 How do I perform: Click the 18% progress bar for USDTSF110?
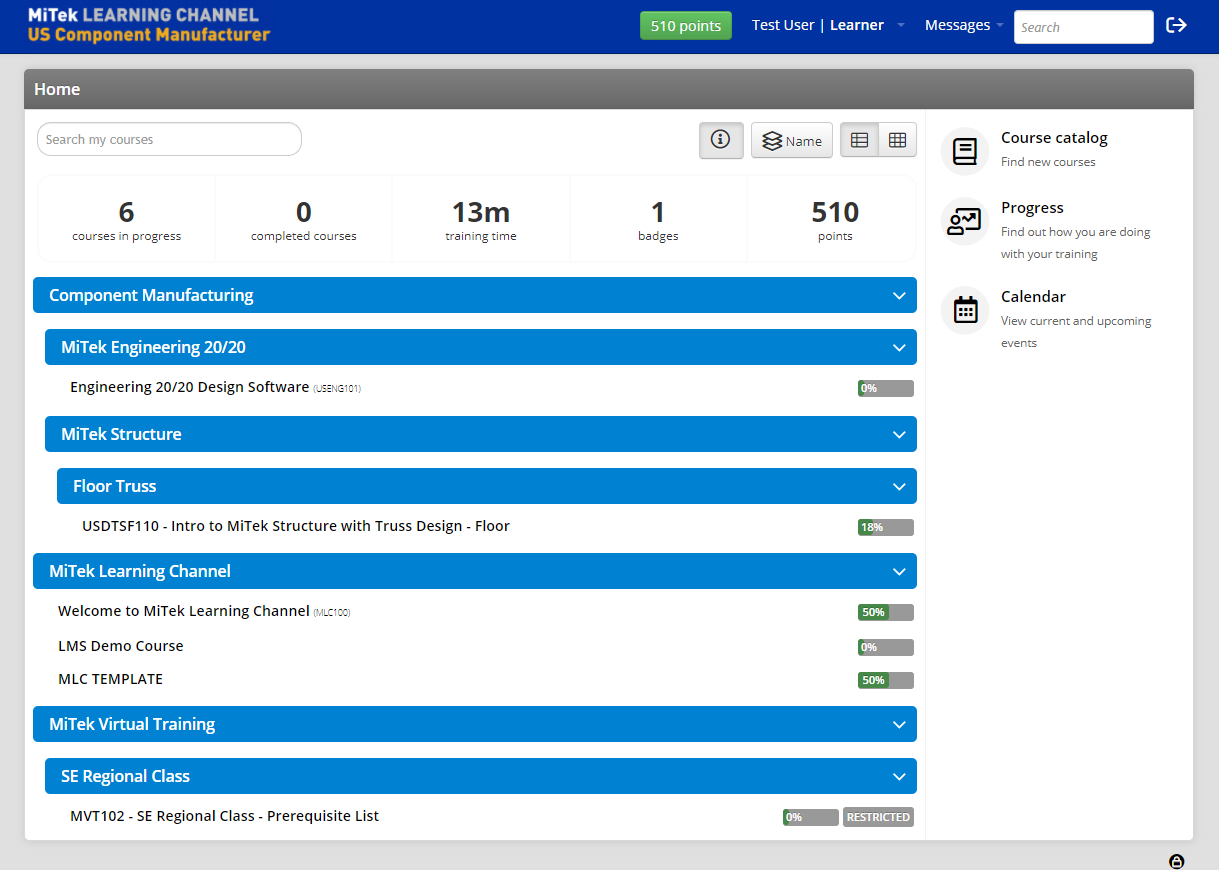(x=885, y=527)
